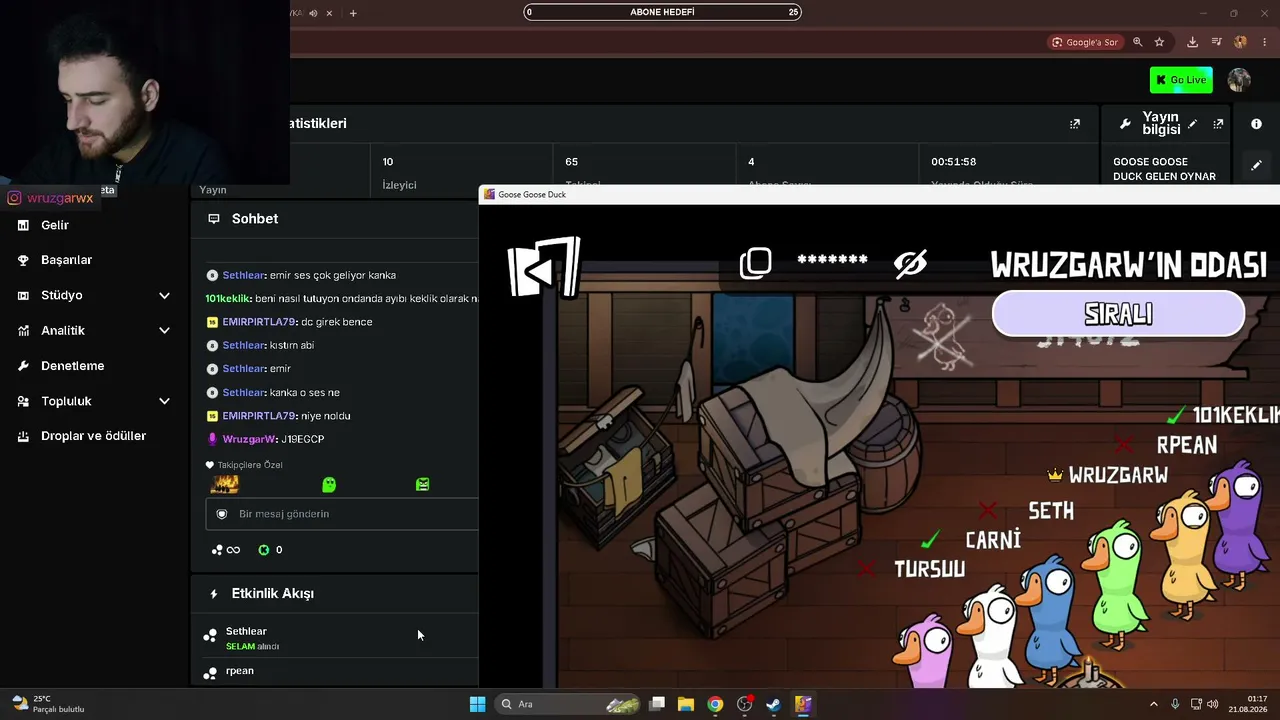Click 101keklik username in chat
Image resolution: width=1280 pixels, height=720 pixels.
coord(228,298)
